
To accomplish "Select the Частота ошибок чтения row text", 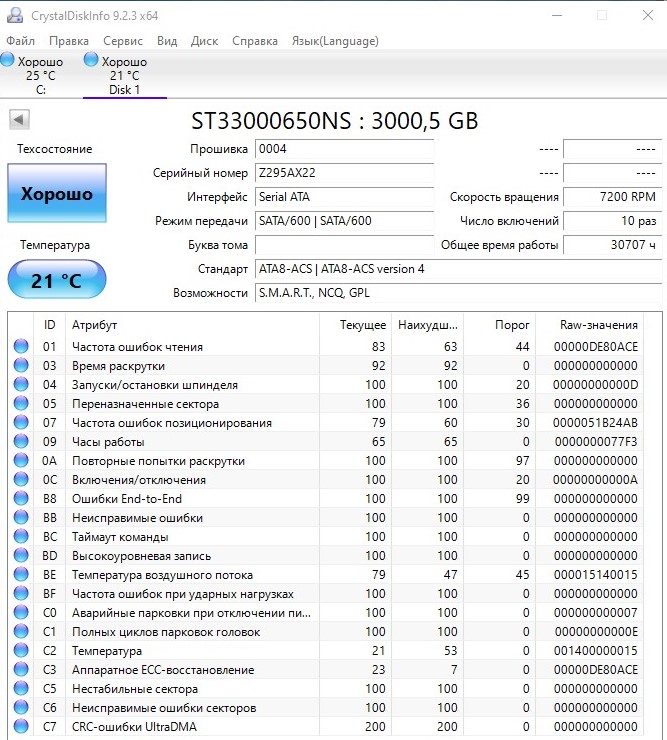I will [137, 347].
